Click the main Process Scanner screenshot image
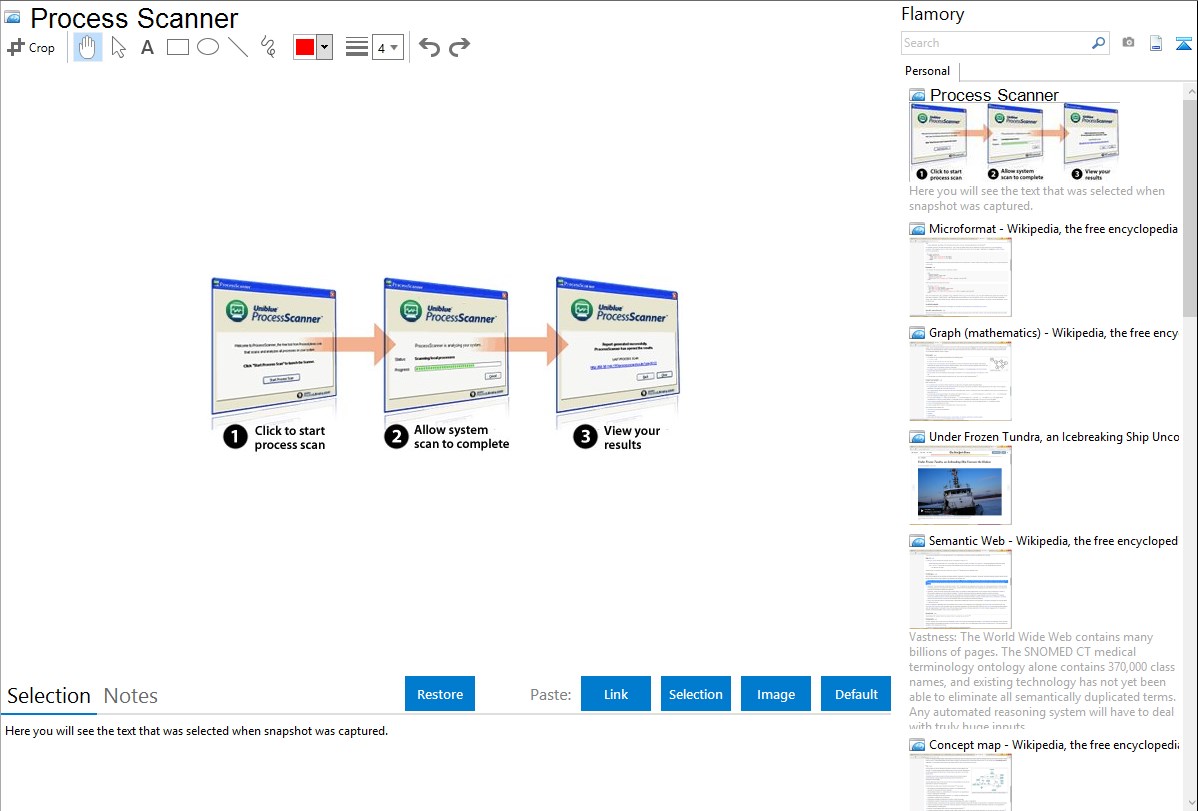Image resolution: width=1198 pixels, height=811 pixels. click(445, 365)
